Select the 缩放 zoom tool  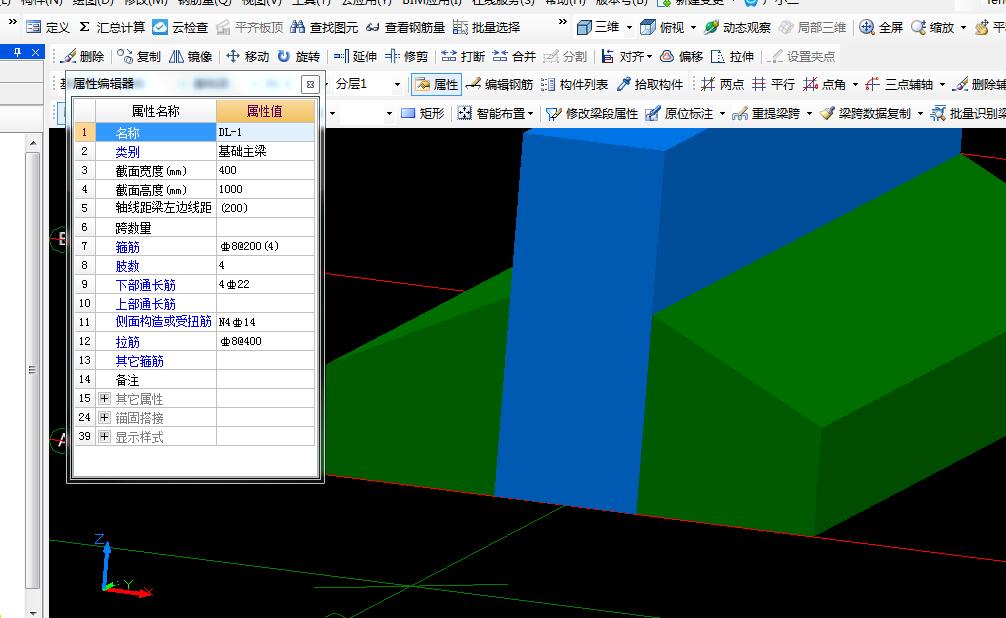click(932, 27)
